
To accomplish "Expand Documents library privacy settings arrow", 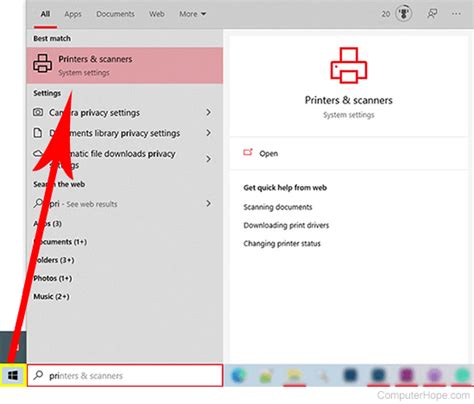I will pyautogui.click(x=208, y=133).
